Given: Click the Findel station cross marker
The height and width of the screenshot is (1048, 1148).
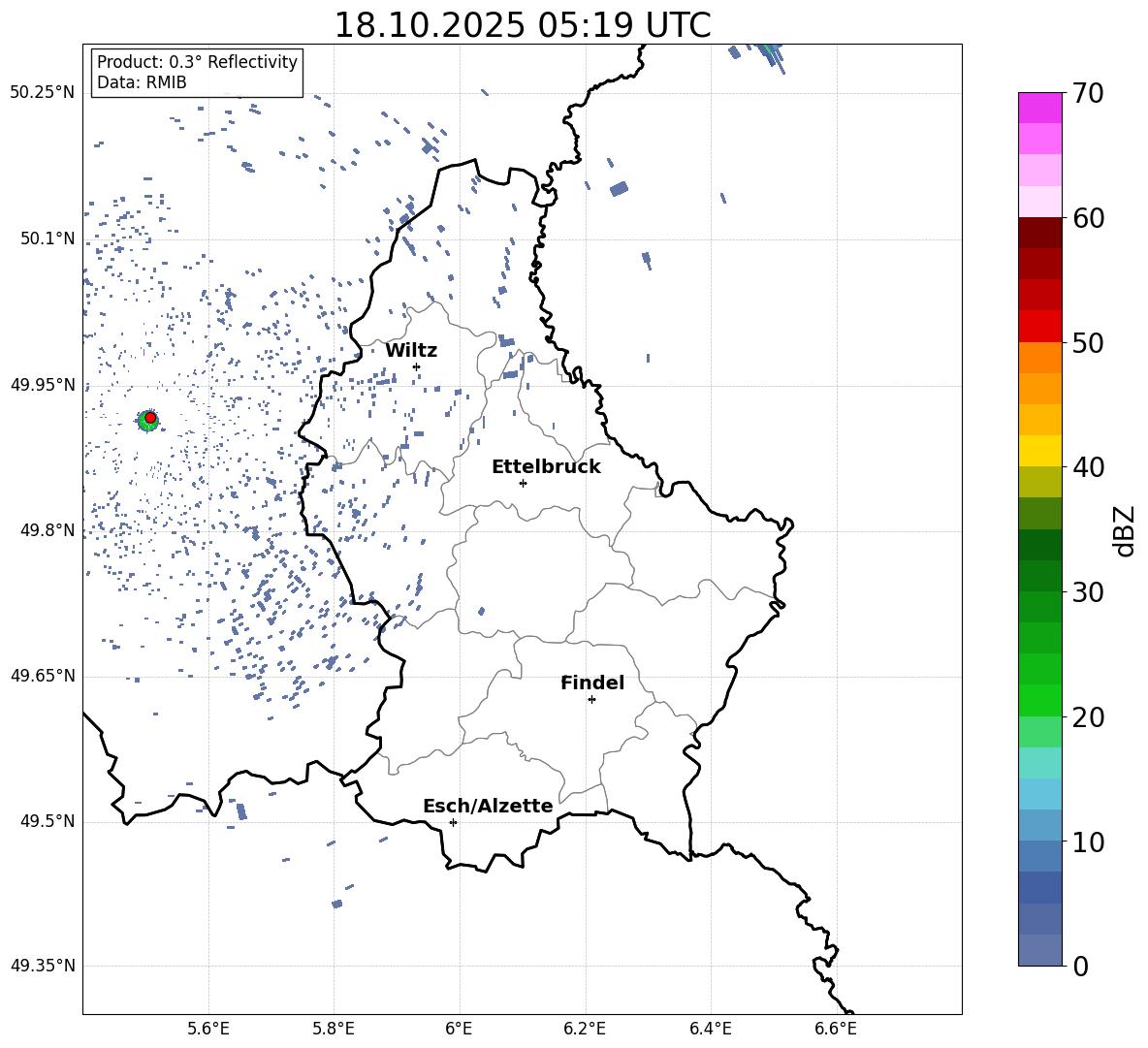Looking at the screenshot, I should 591,700.
